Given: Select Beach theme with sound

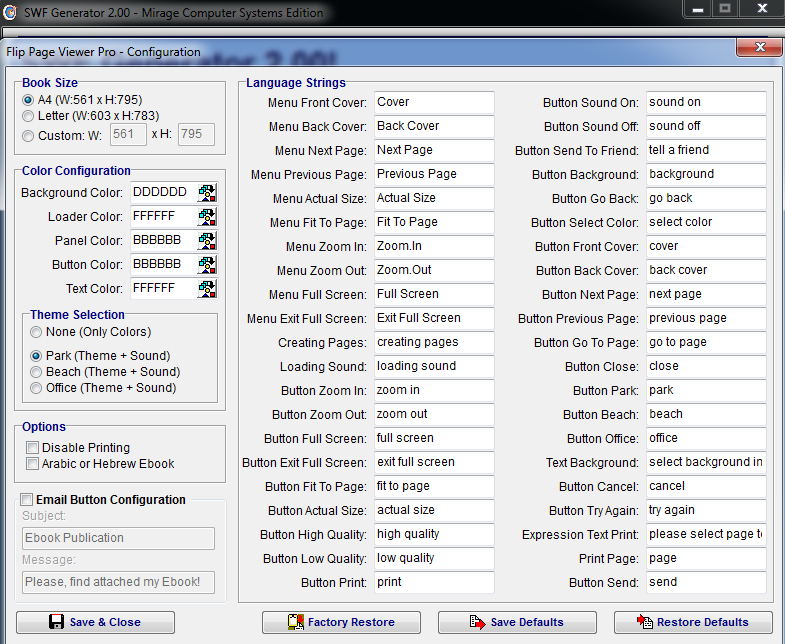Looking at the screenshot, I should [37, 372].
